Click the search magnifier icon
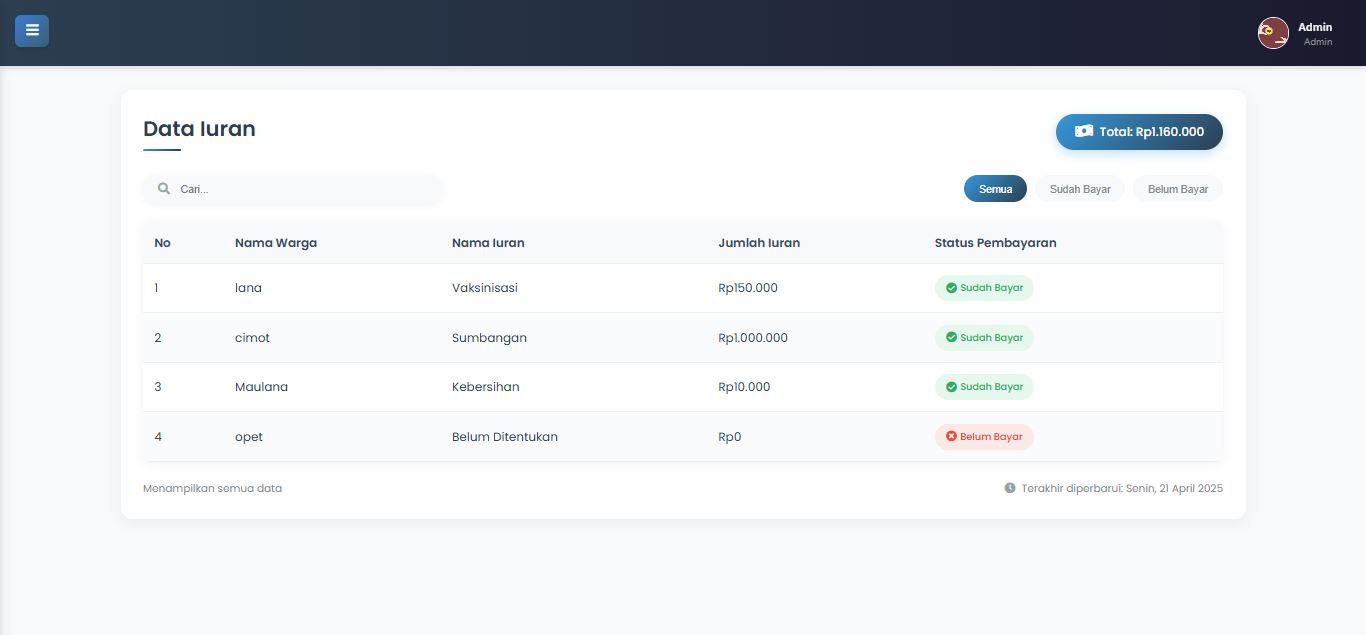The height and width of the screenshot is (635, 1366). 164,189
